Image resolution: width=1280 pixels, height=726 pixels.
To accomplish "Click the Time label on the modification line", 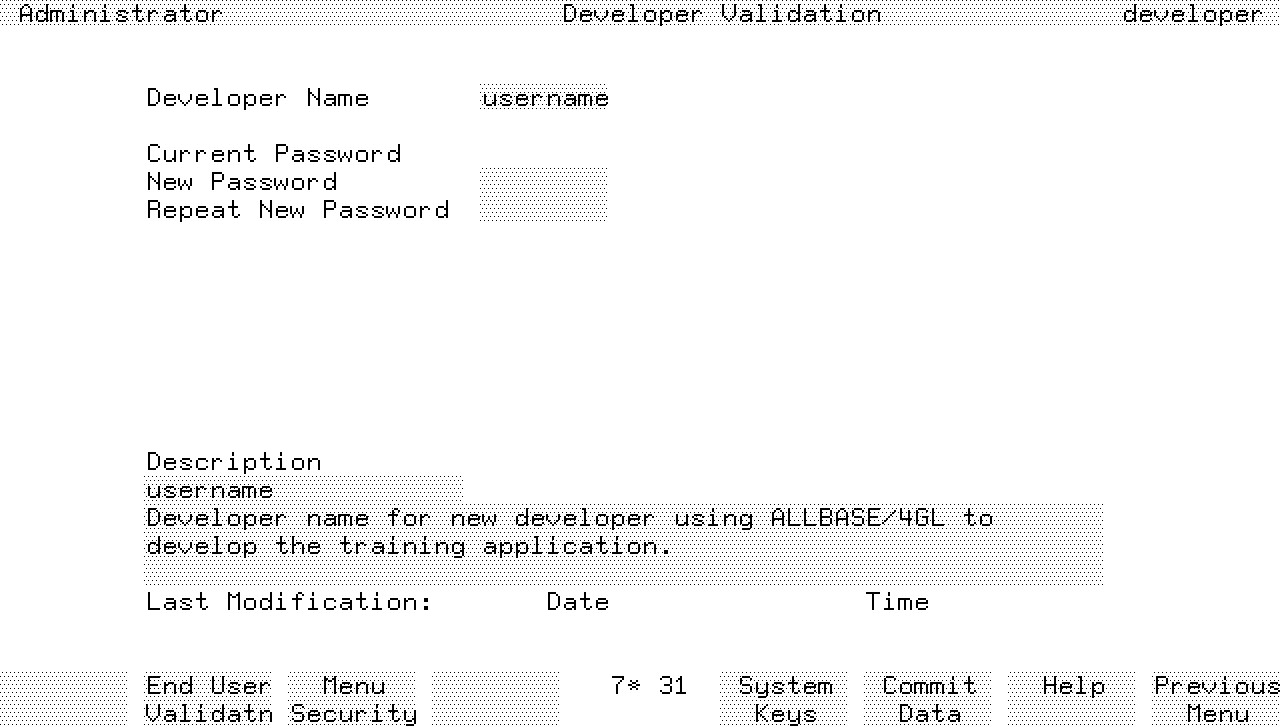I will point(897,602).
